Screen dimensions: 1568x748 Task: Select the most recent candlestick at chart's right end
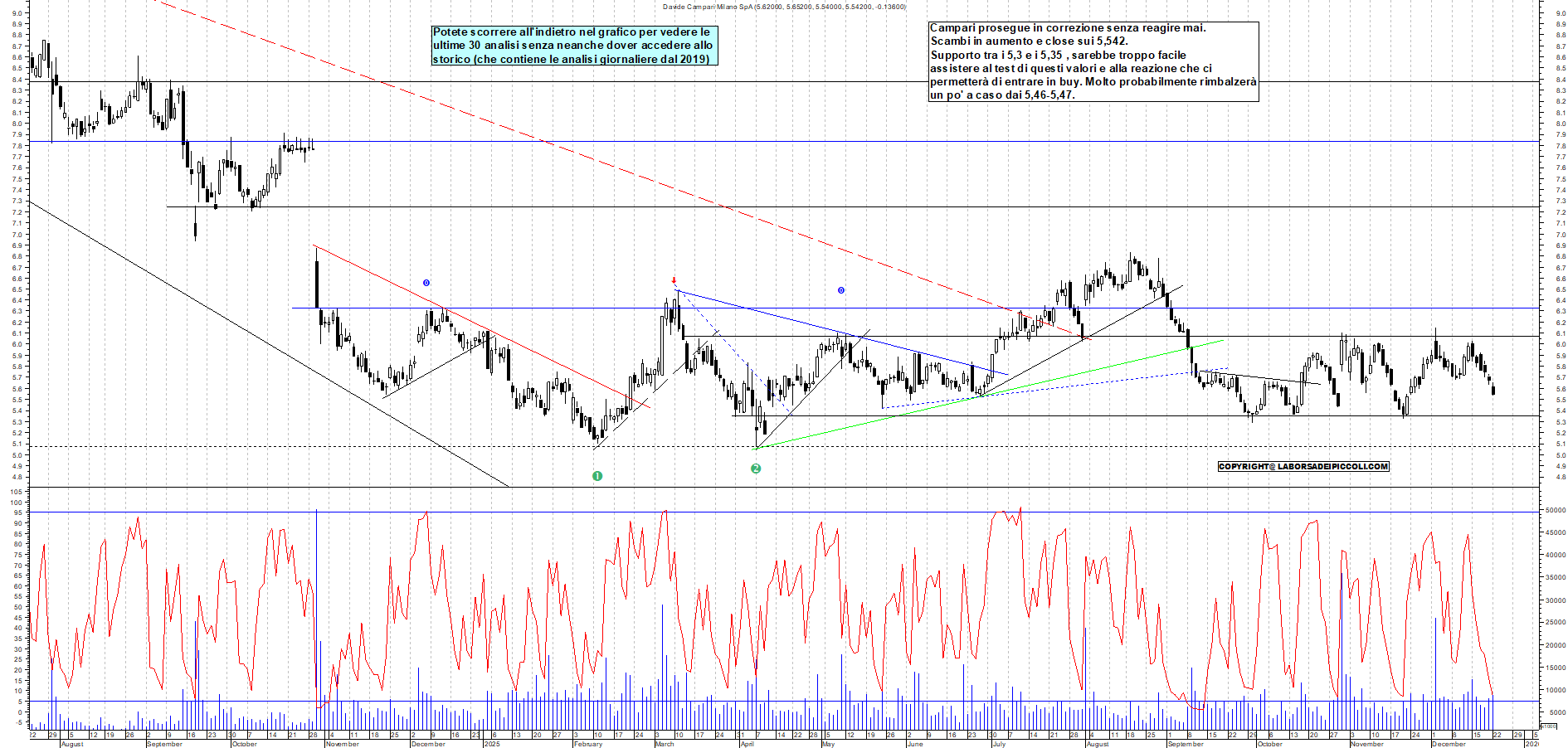click(1493, 390)
